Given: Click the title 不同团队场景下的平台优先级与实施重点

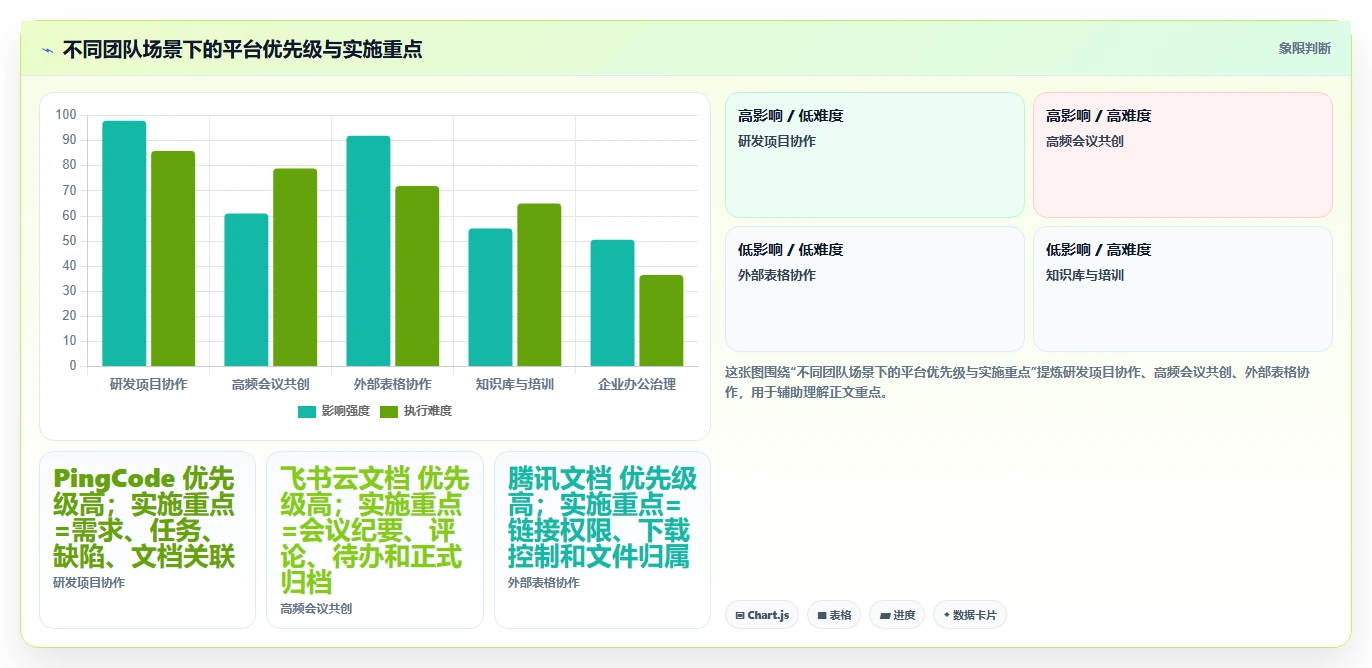Looking at the screenshot, I should pyautogui.click(x=242, y=50).
